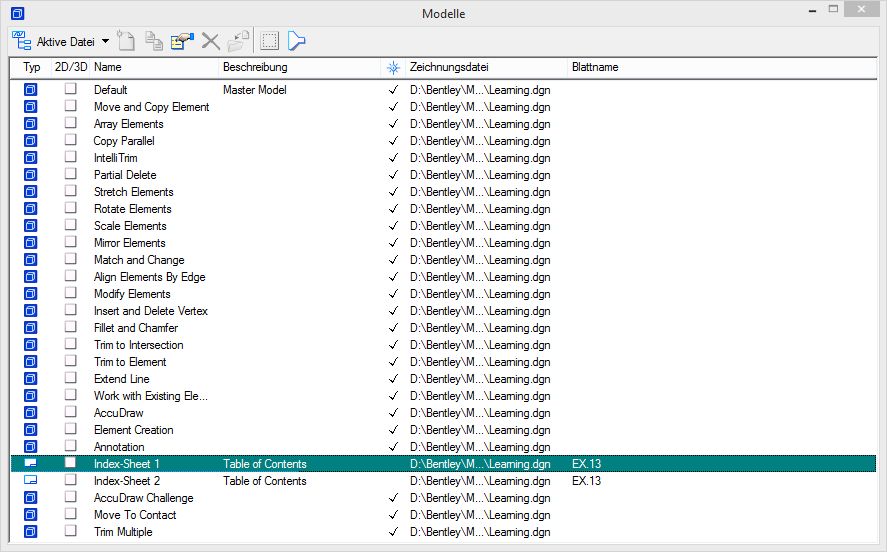The height and width of the screenshot is (552, 887).
Task: Sort by Beschreibung column header
Action: click(x=255, y=67)
